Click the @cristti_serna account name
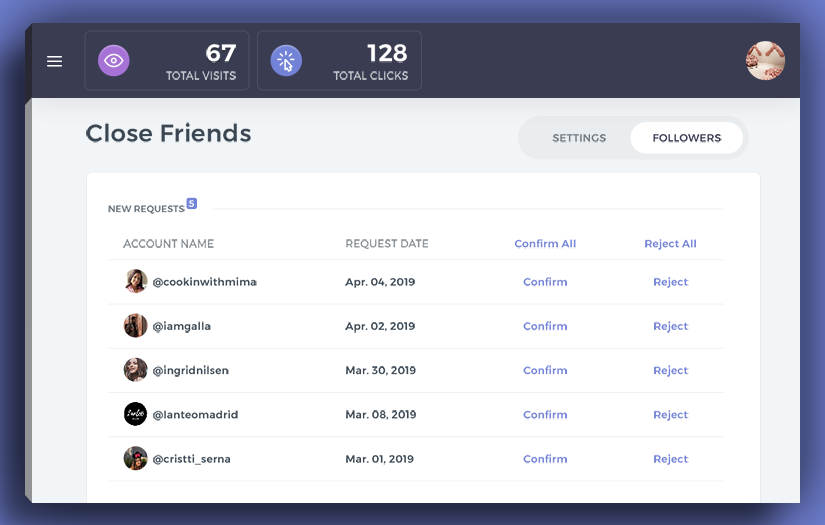The image size is (825, 525). click(192, 459)
